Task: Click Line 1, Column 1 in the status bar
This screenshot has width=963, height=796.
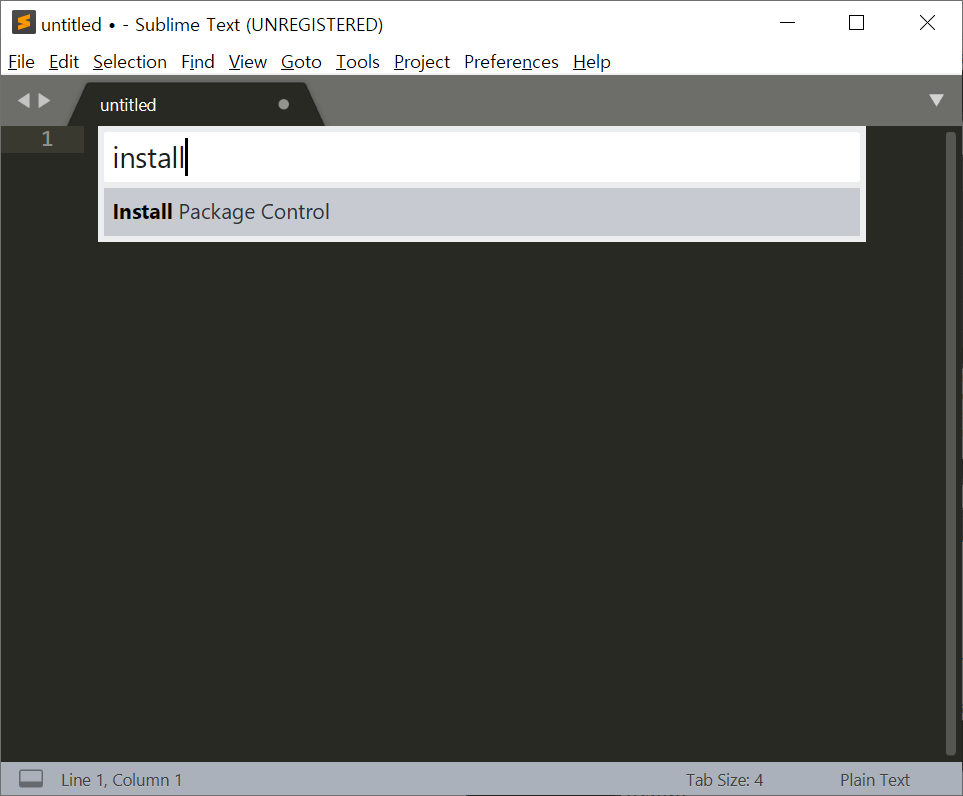Action: tap(122, 779)
